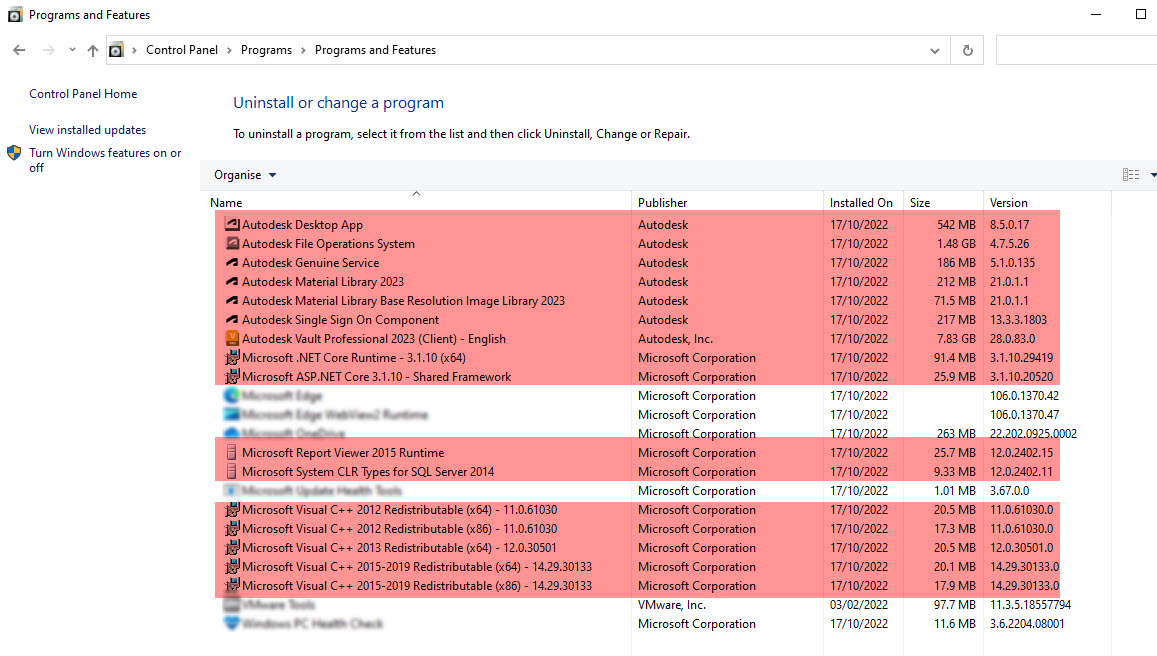This screenshot has height=656, width=1157.
Task: Open View installed updates link
Action: pos(87,130)
